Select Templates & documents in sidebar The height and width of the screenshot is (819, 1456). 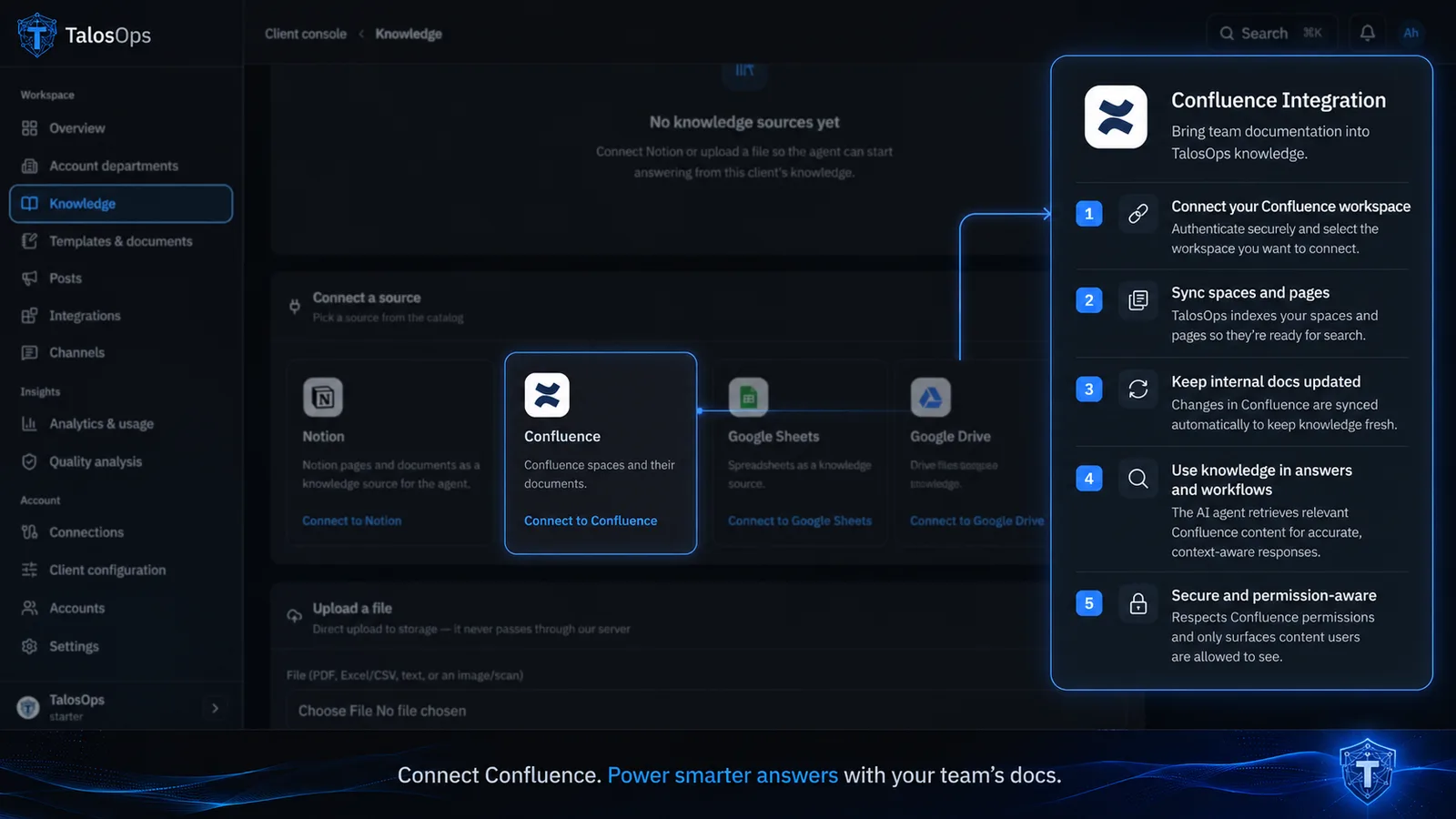pyautogui.click(x=121, y=241)
